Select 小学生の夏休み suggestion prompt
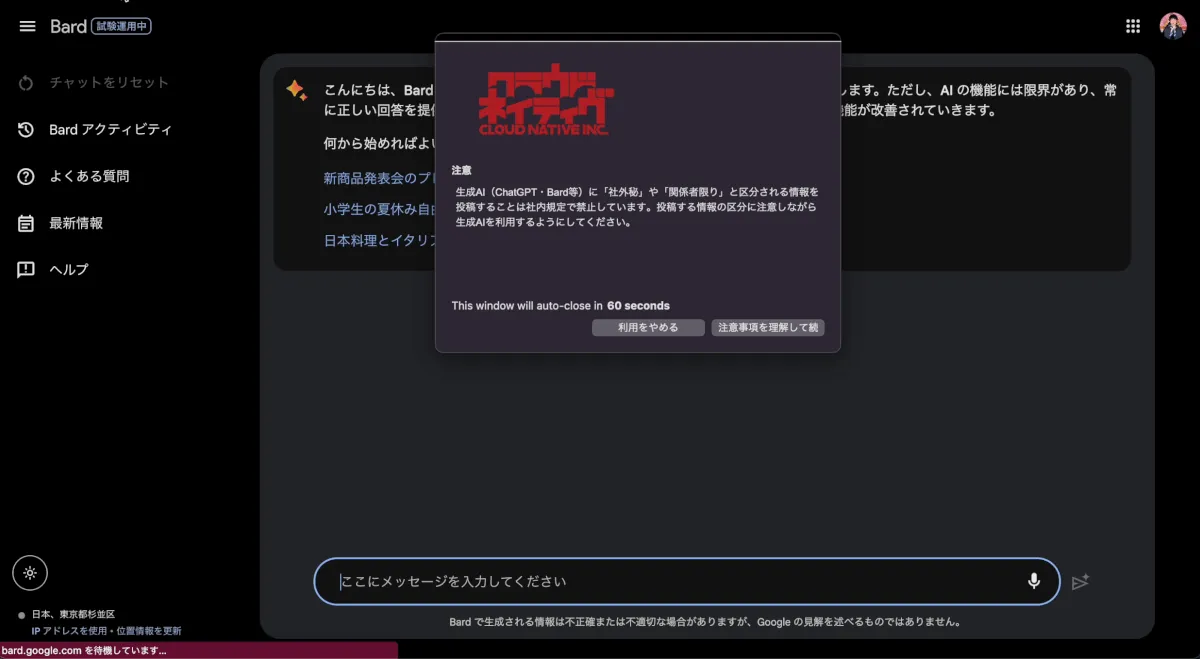 (x=381, y=209)
